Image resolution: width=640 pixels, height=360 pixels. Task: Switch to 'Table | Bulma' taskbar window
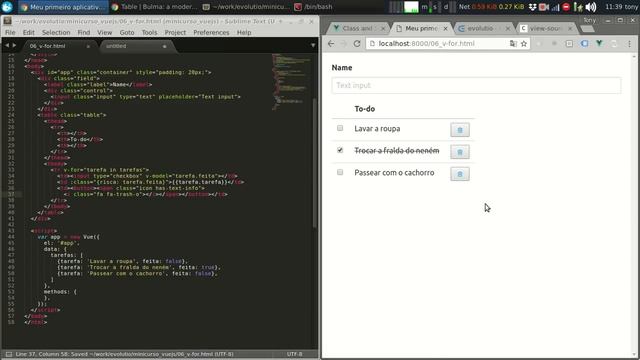(154, 7)
